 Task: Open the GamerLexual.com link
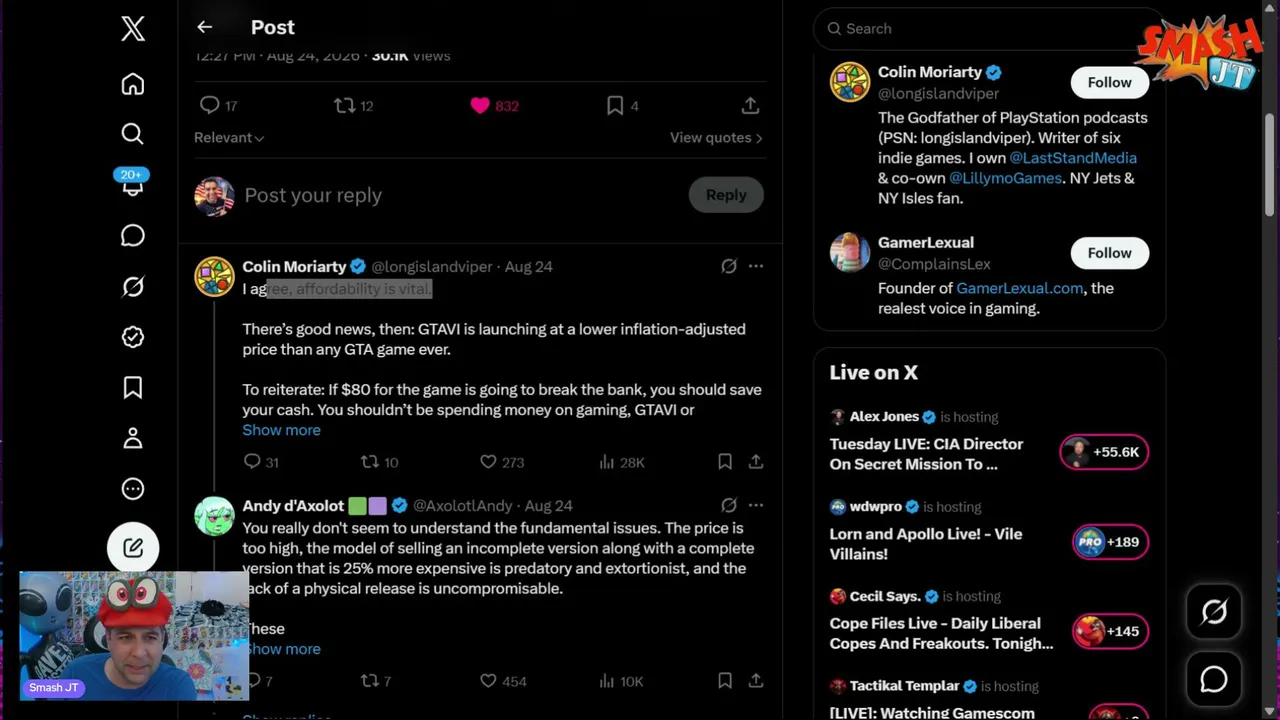coord(1019,288)
